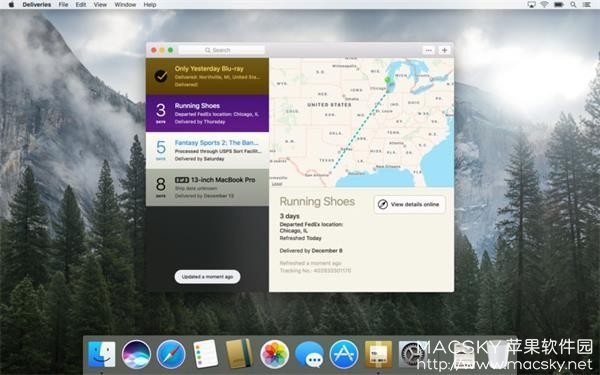The height and width of the screenshot is (375, 600).
Task: Click the green map pin near Chicago
Action: click(387, 80)
